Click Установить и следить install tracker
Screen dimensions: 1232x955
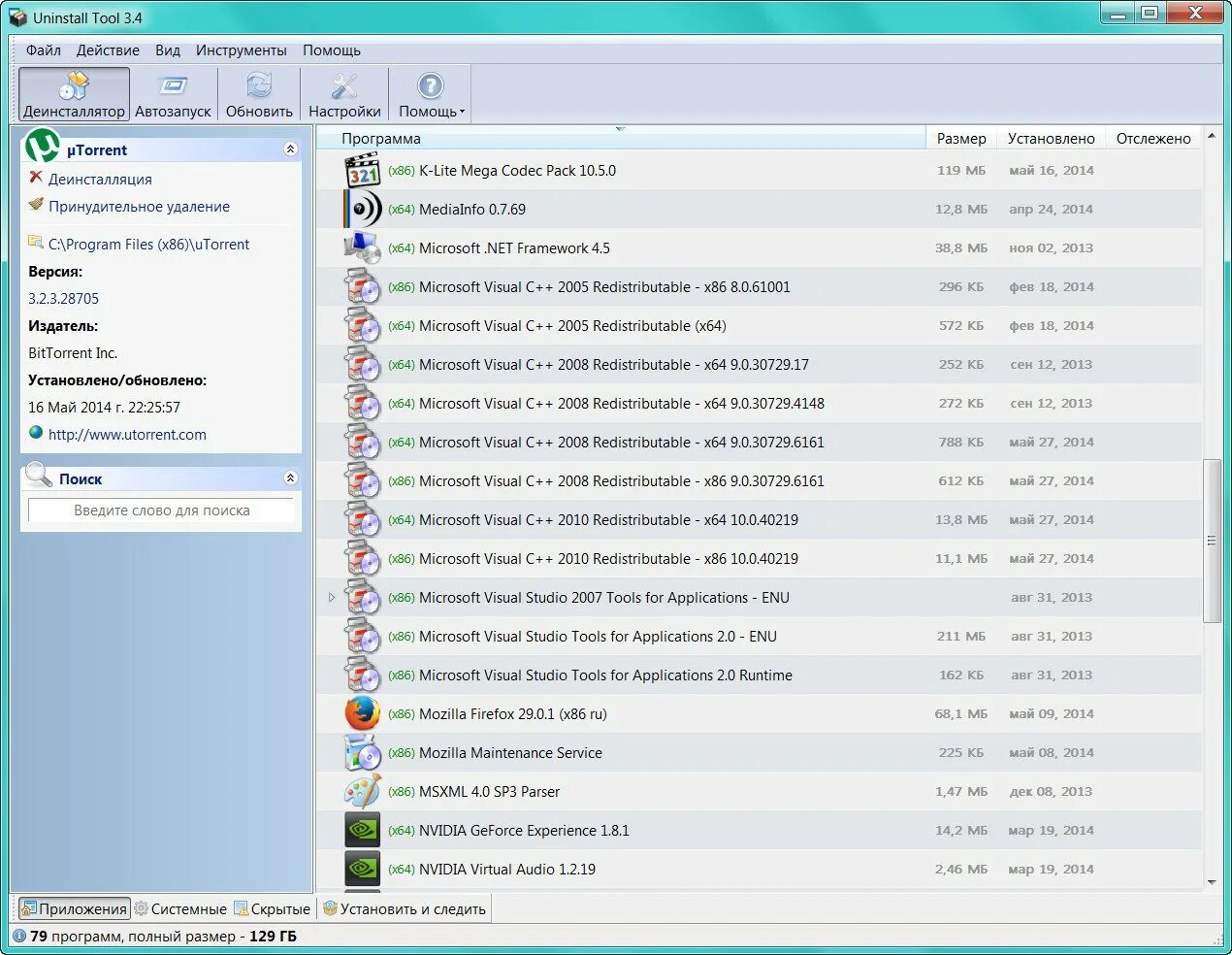coord(405,909)
